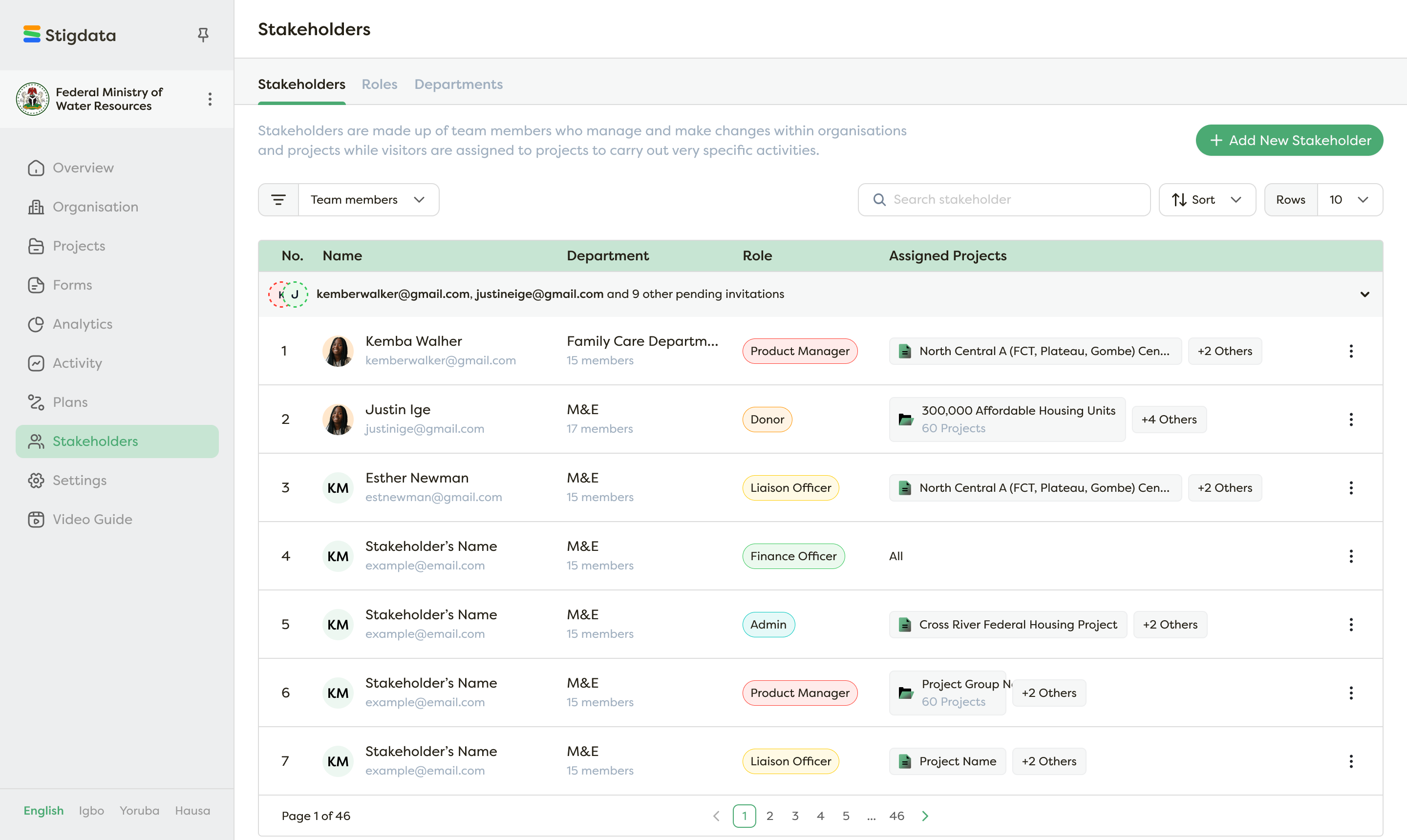Open the filter icon button
This screenshot has height=840, width=1407.
coord(278,200)
